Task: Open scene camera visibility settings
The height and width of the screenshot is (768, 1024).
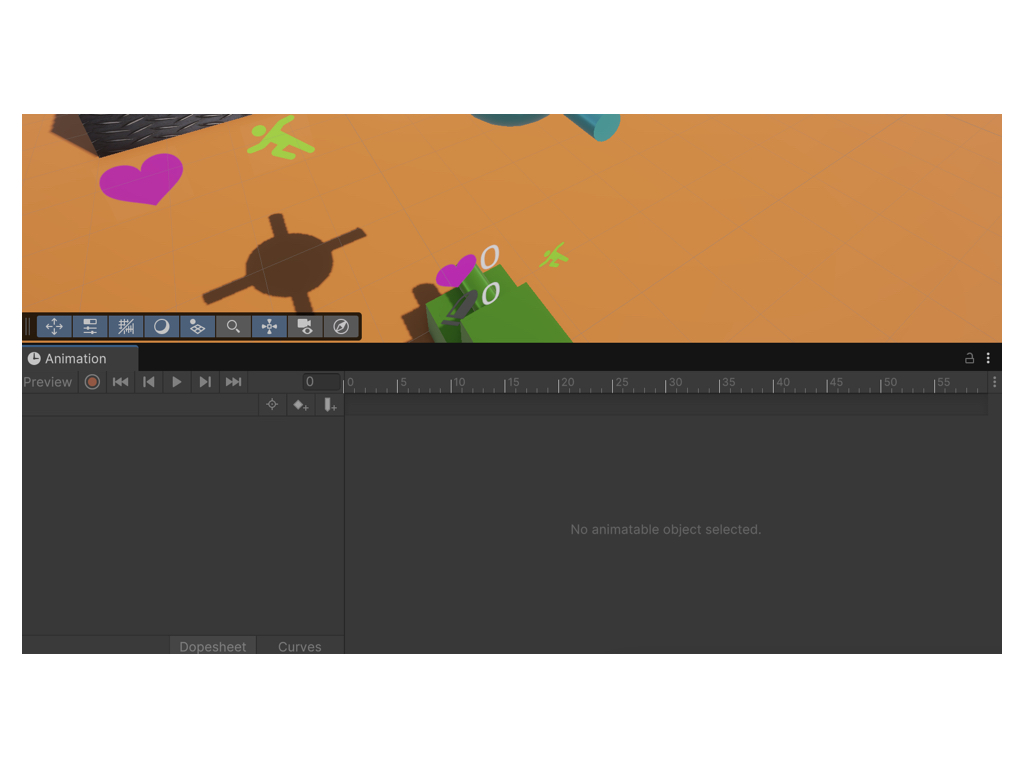Action: tap(305, 327)
